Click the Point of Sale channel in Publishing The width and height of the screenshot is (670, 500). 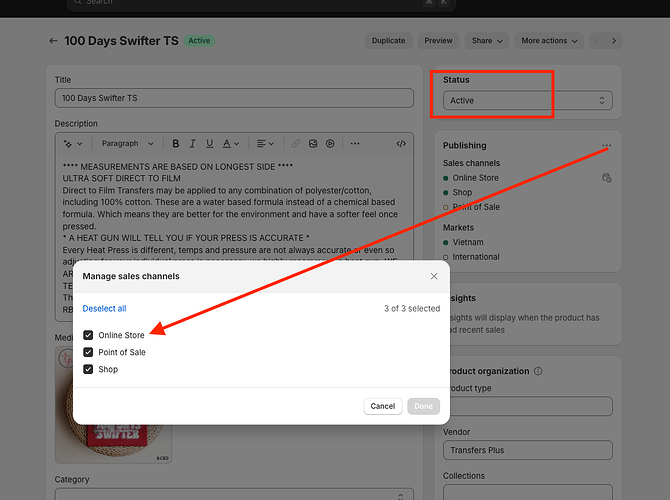click(476, 207)
